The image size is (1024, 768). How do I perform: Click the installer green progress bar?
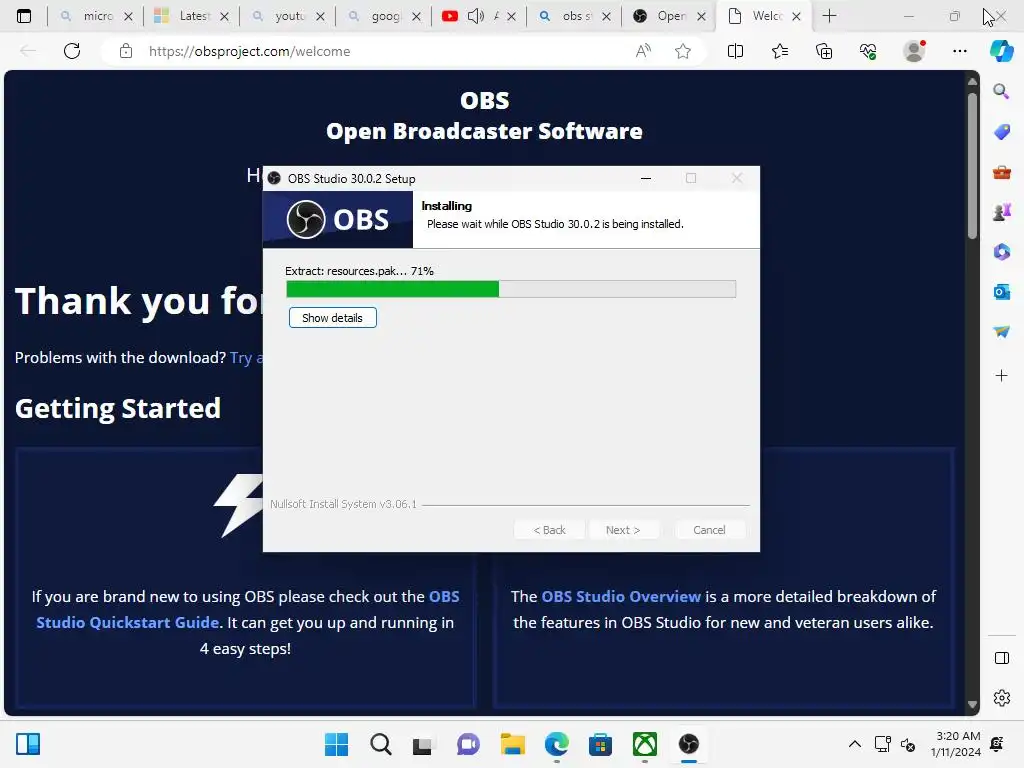click(x=511, y=289)
